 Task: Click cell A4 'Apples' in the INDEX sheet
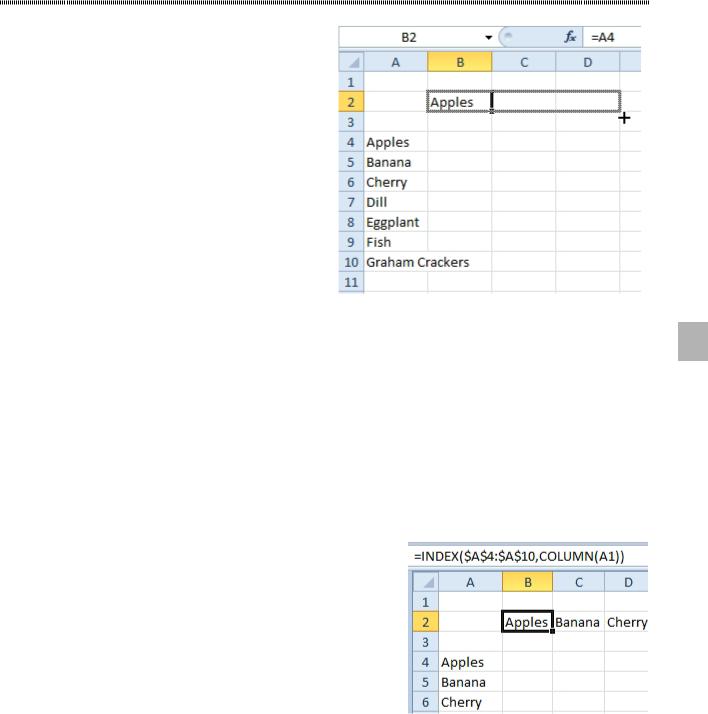(x=470, y=662)
